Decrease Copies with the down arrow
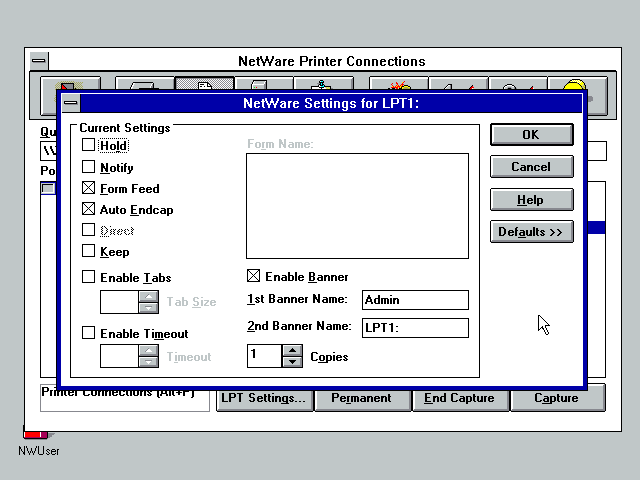 [x=292, y=362]
